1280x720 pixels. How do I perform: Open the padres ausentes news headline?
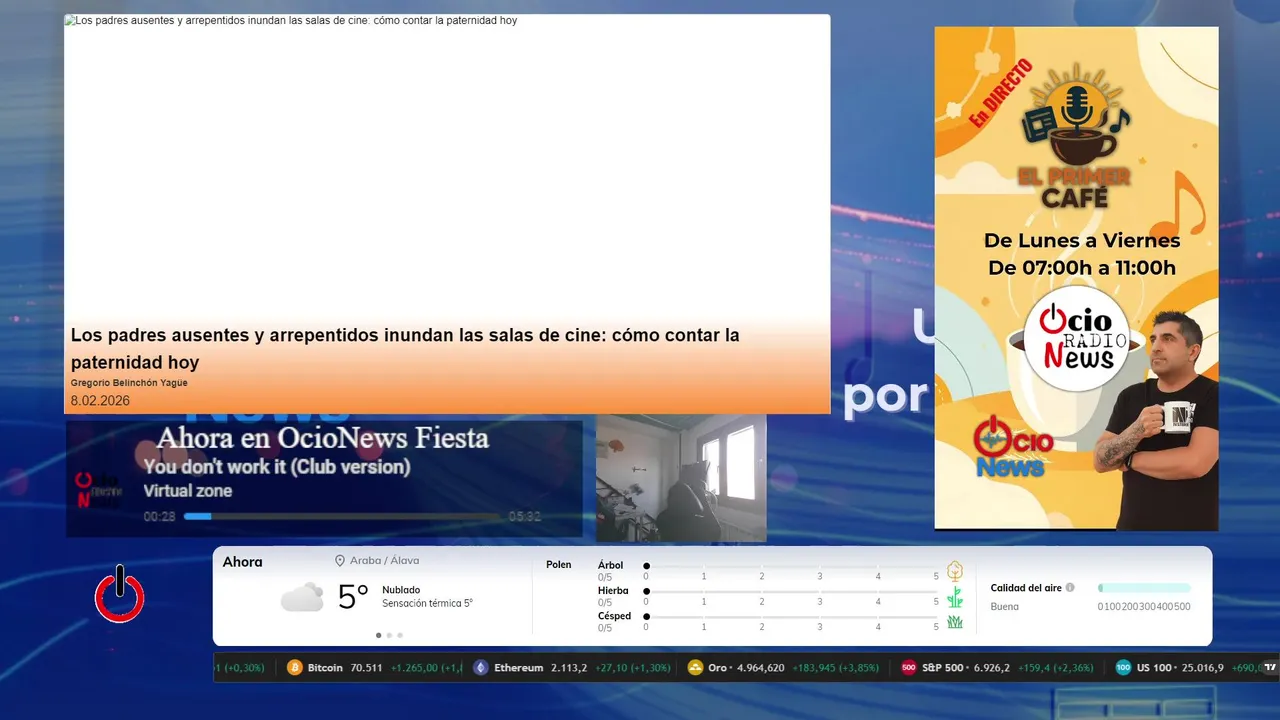405,348
